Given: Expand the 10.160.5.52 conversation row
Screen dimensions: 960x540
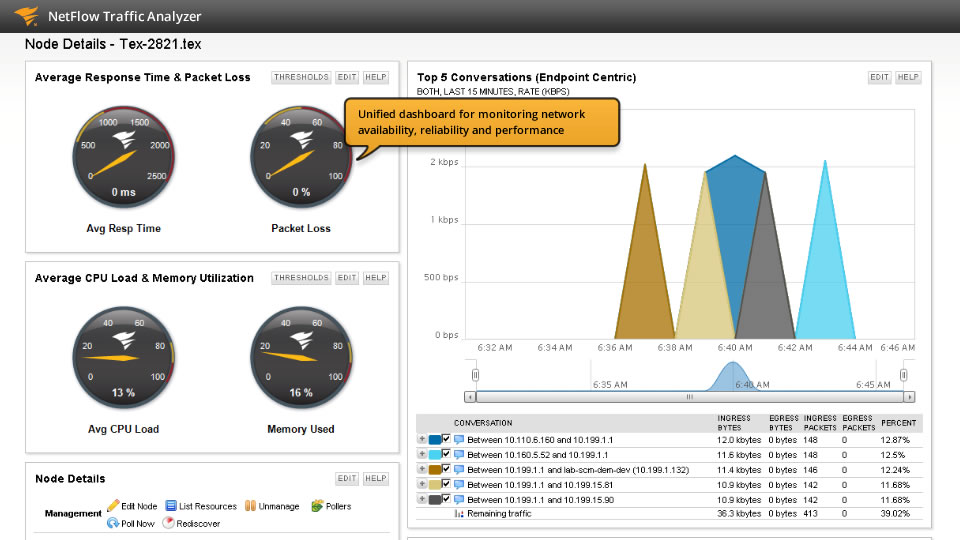Looking at the screenshot, I should click(422, 454).
